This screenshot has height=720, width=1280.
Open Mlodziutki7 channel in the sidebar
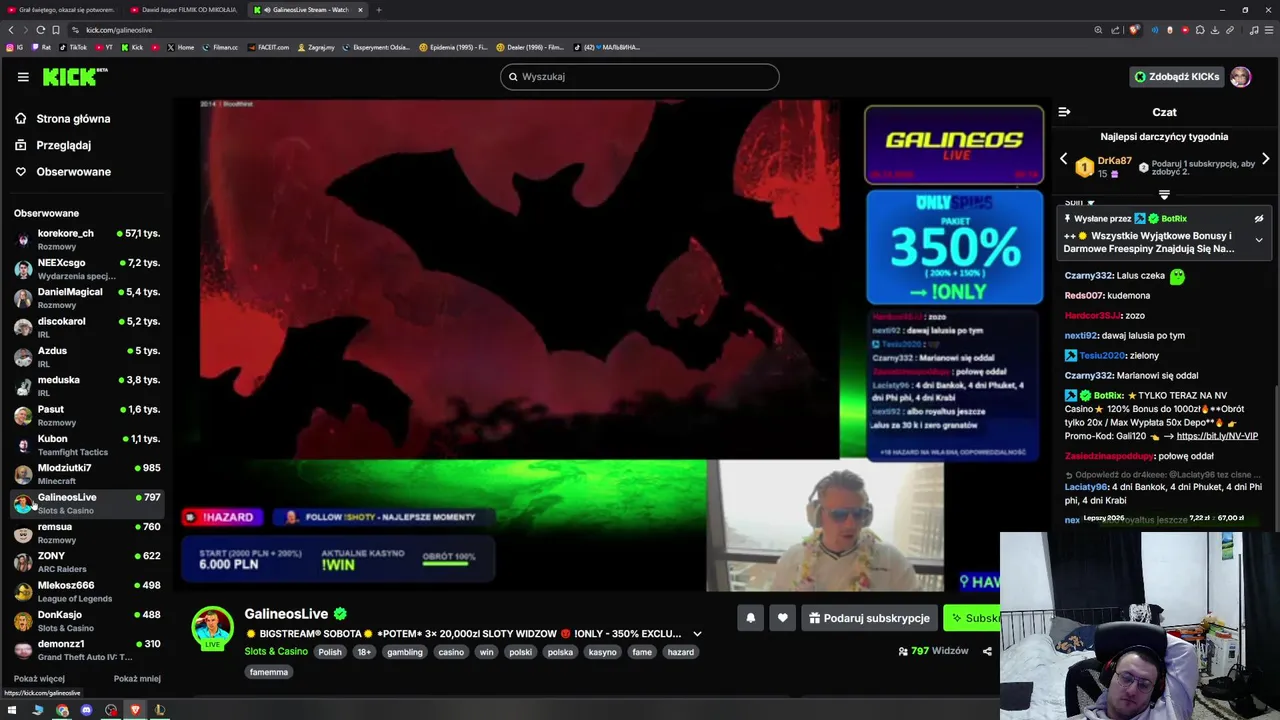coord(87,474)
